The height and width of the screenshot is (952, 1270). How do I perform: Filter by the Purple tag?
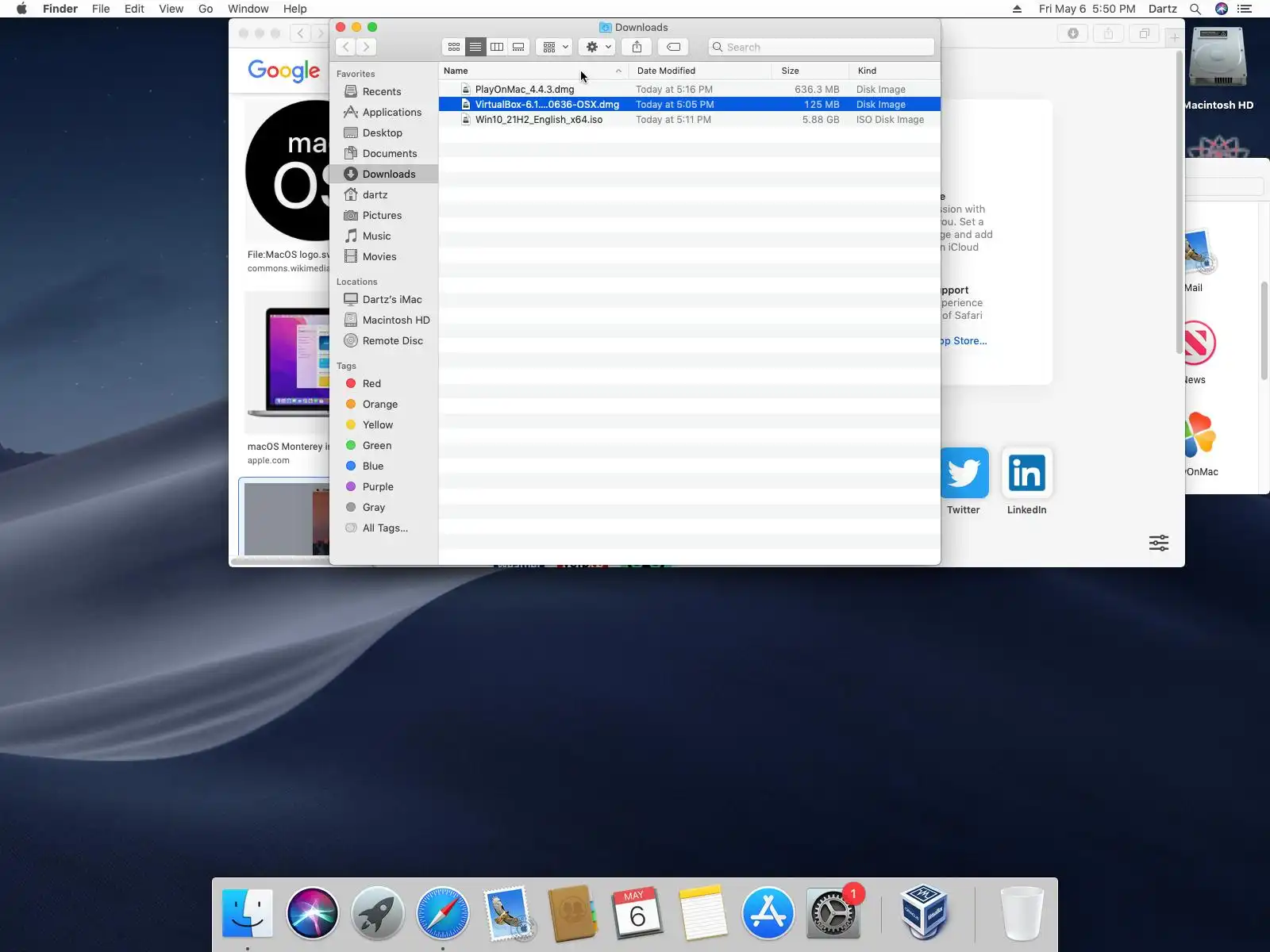384,486
